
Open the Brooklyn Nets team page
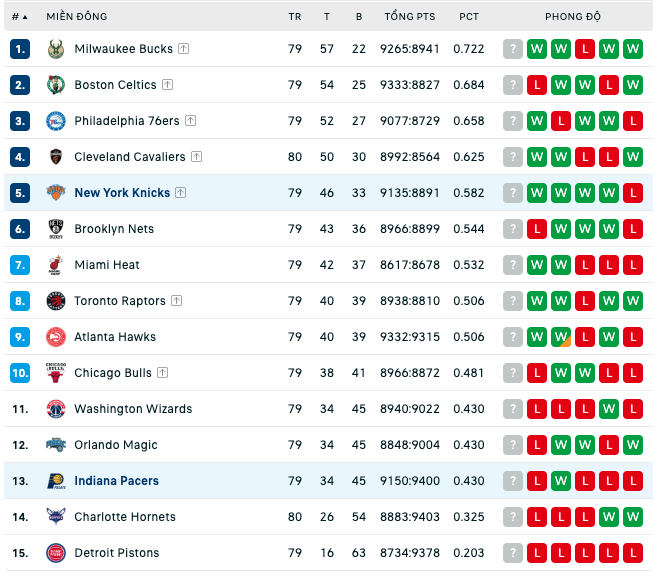(114, 229)
